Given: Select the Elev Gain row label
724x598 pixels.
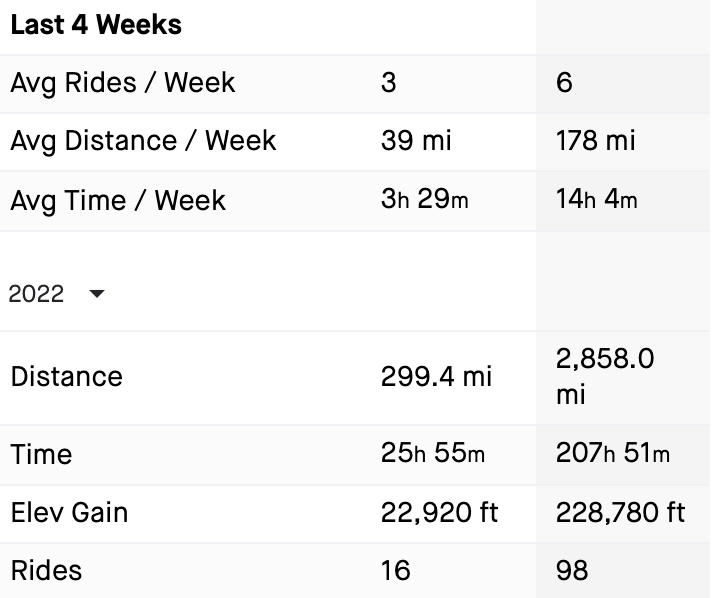Looking at the screenshot, I should point(69,513).
